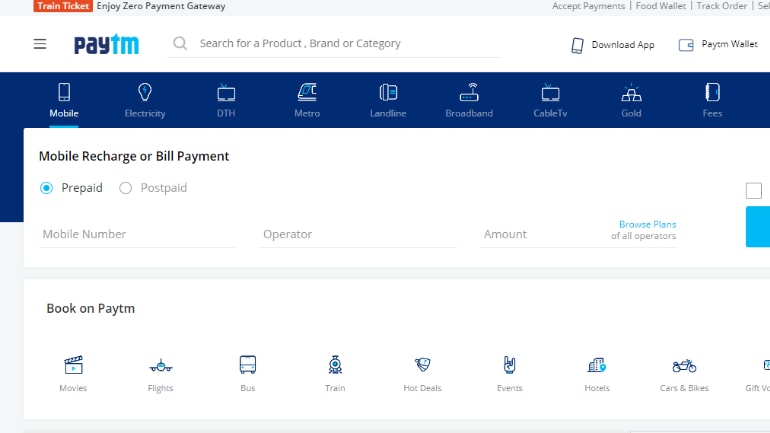Switch to the Mobile recharge tab
770x433 pixels.
point(64,101)
